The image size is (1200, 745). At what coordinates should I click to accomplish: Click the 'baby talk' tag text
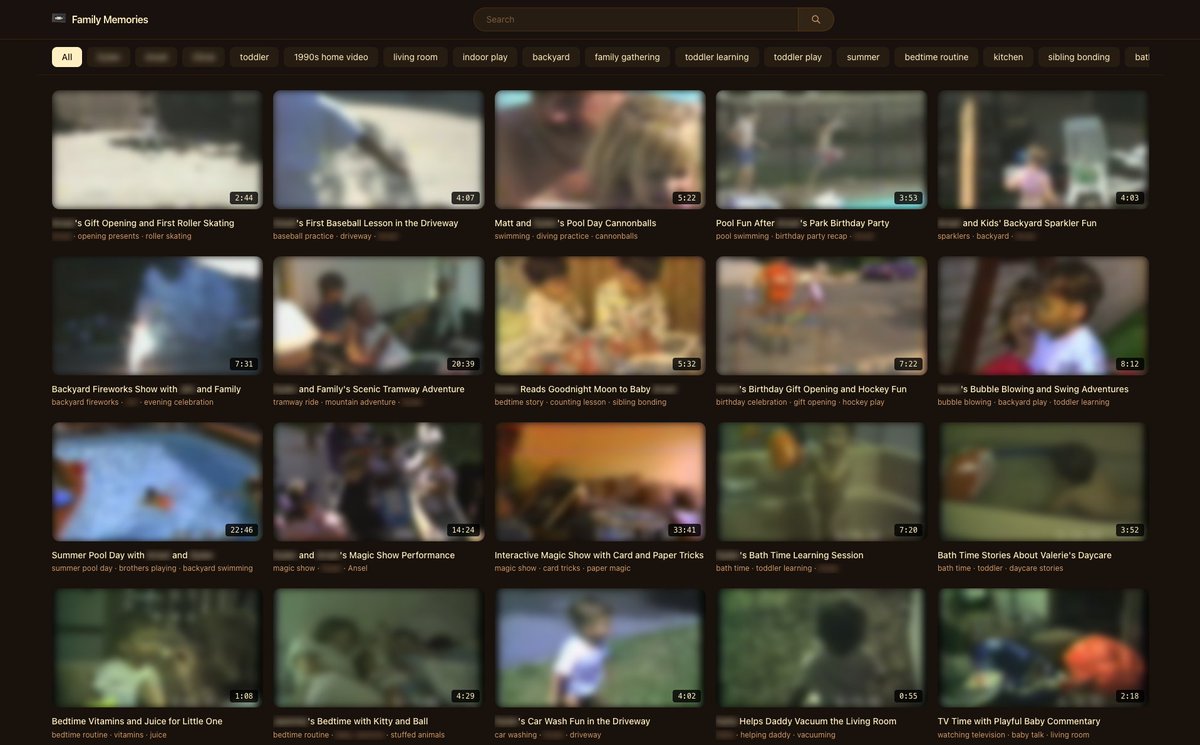1028,734
